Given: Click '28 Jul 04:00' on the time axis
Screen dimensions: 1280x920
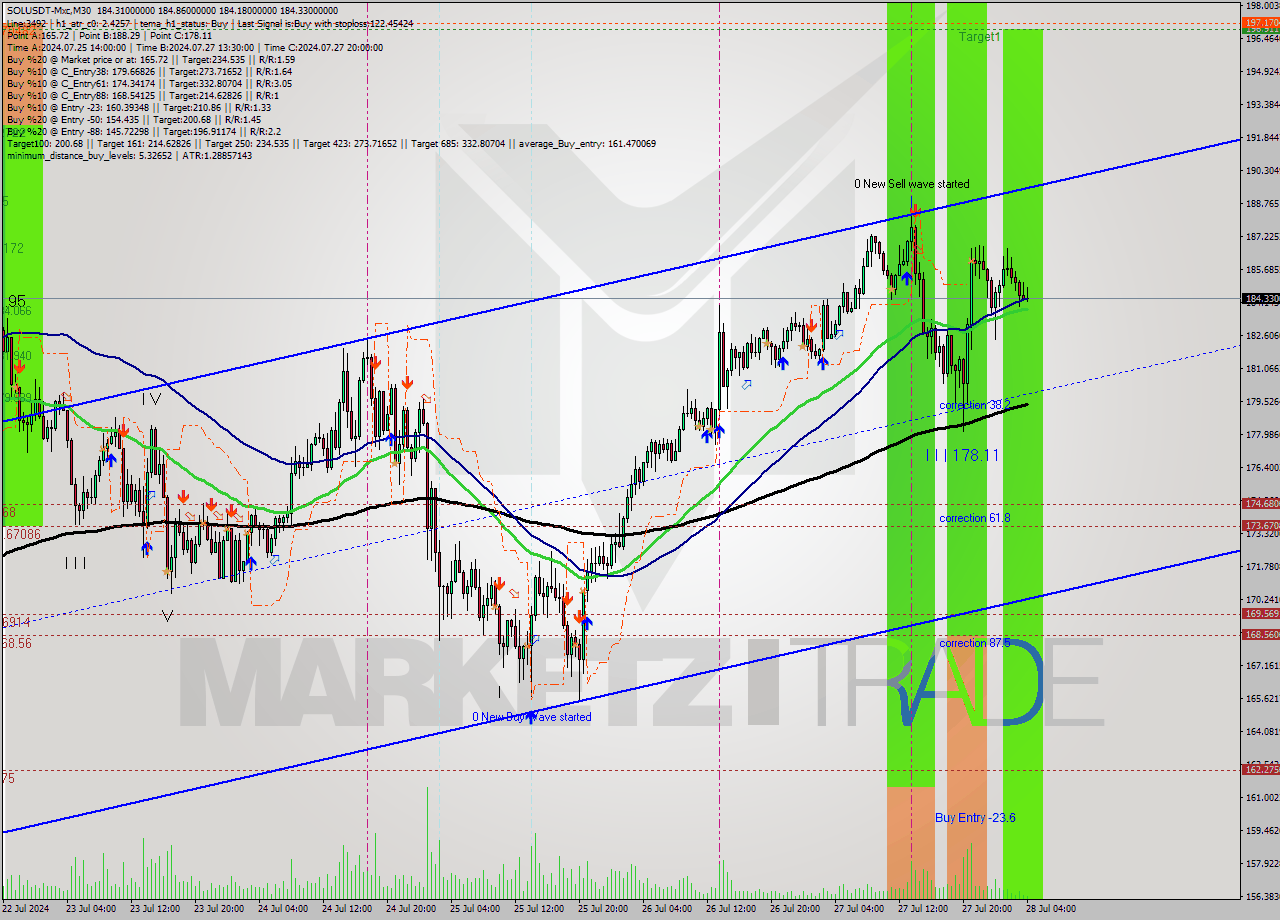Looking at the screenshot, I should coord(1051,909).
